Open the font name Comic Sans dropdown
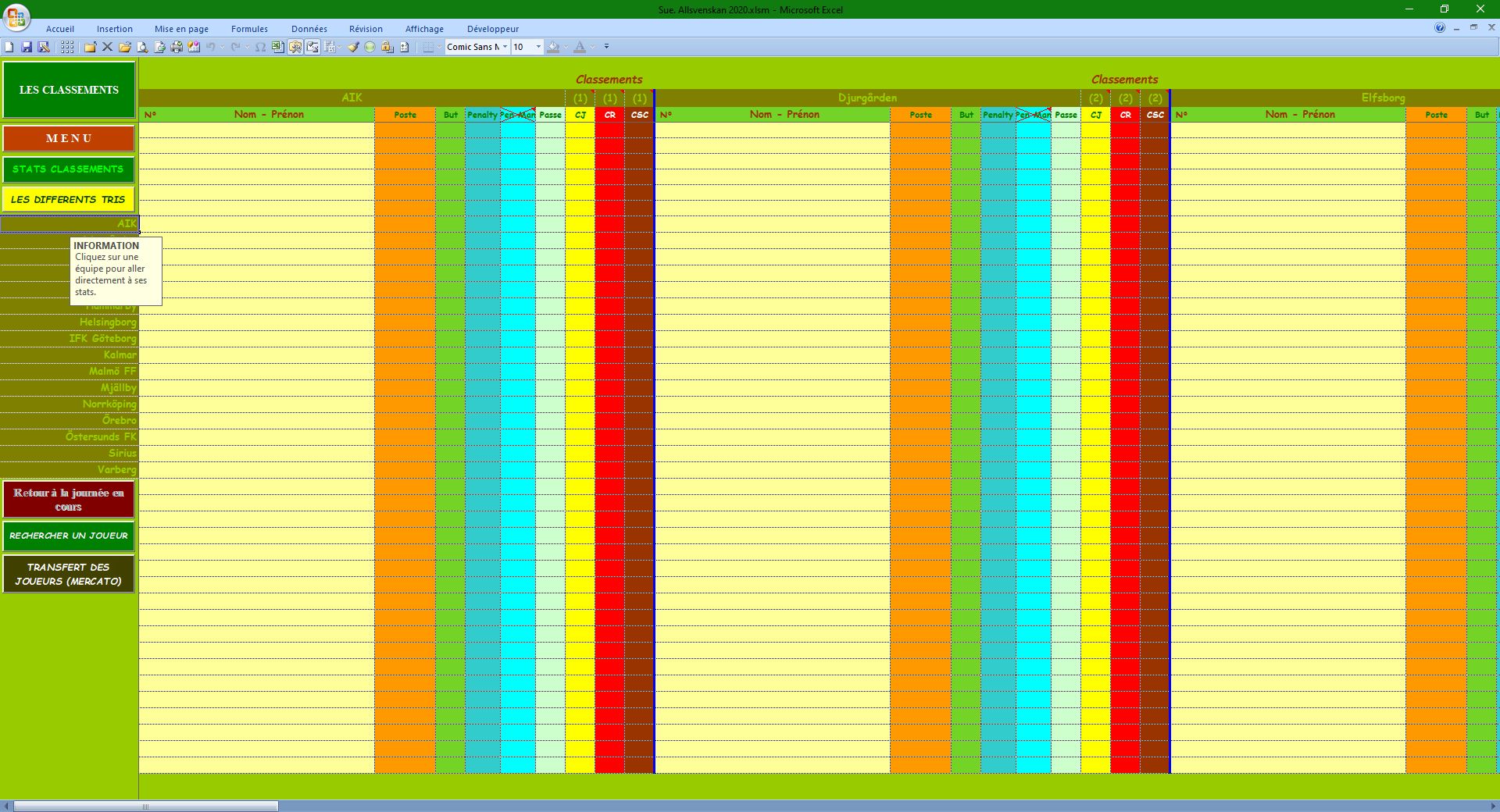This screenshot has height=812, width=1500. (505, 47)
